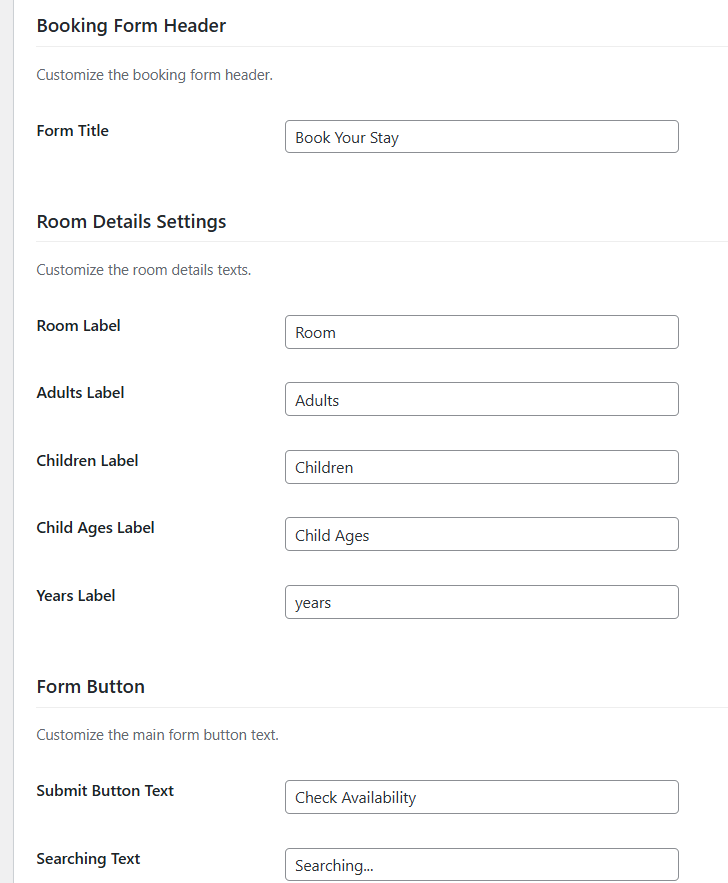Click the Years Label input field
Image resolution: width=728 pixels, height=883 pixels.
(482, 601)
